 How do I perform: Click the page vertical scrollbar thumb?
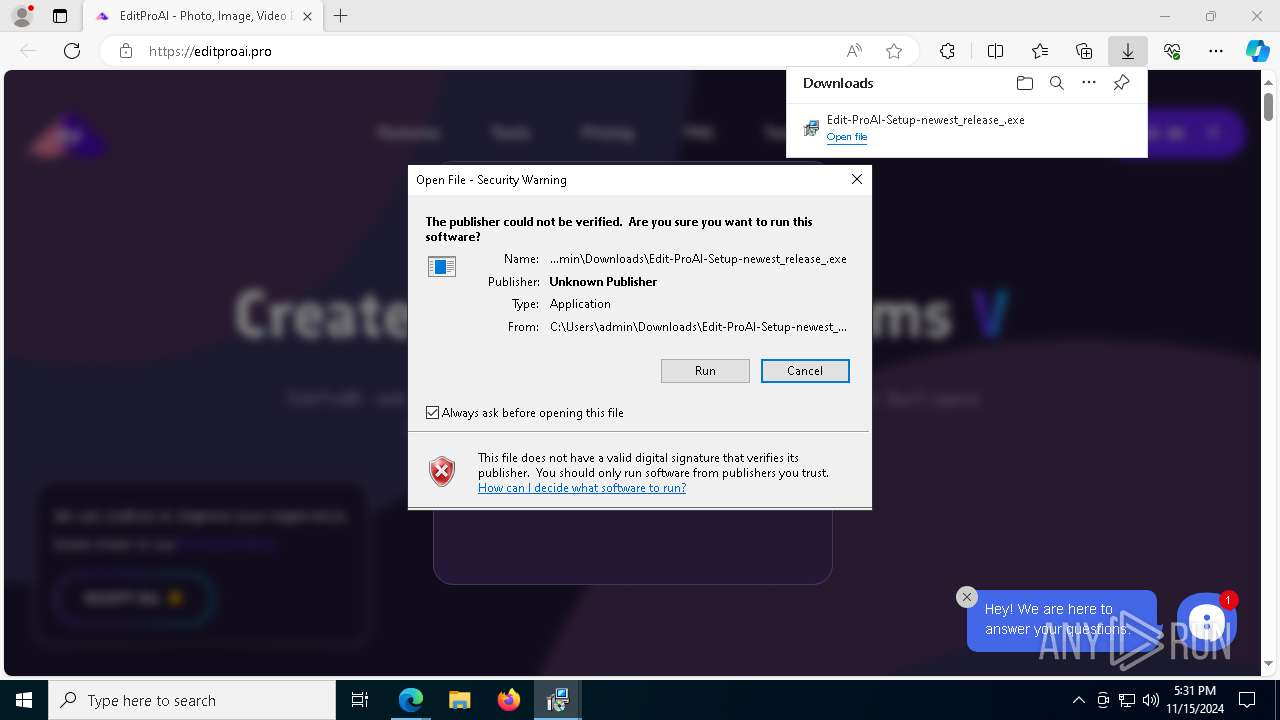pos(1268,105)
